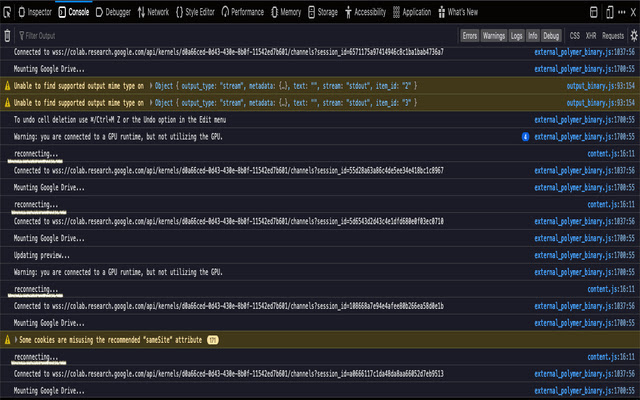Screen dimensions: 640x400
Task: Focus the Filter Output field
Action: 237,36
